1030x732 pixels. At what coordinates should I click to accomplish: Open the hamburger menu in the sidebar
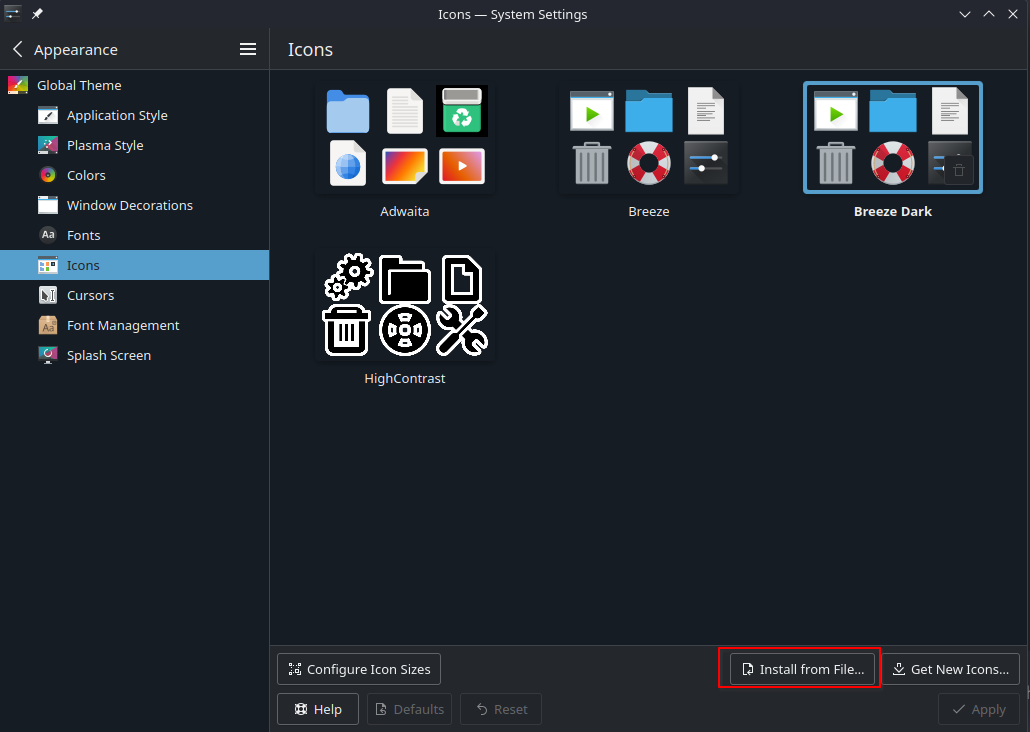(248, 49)
